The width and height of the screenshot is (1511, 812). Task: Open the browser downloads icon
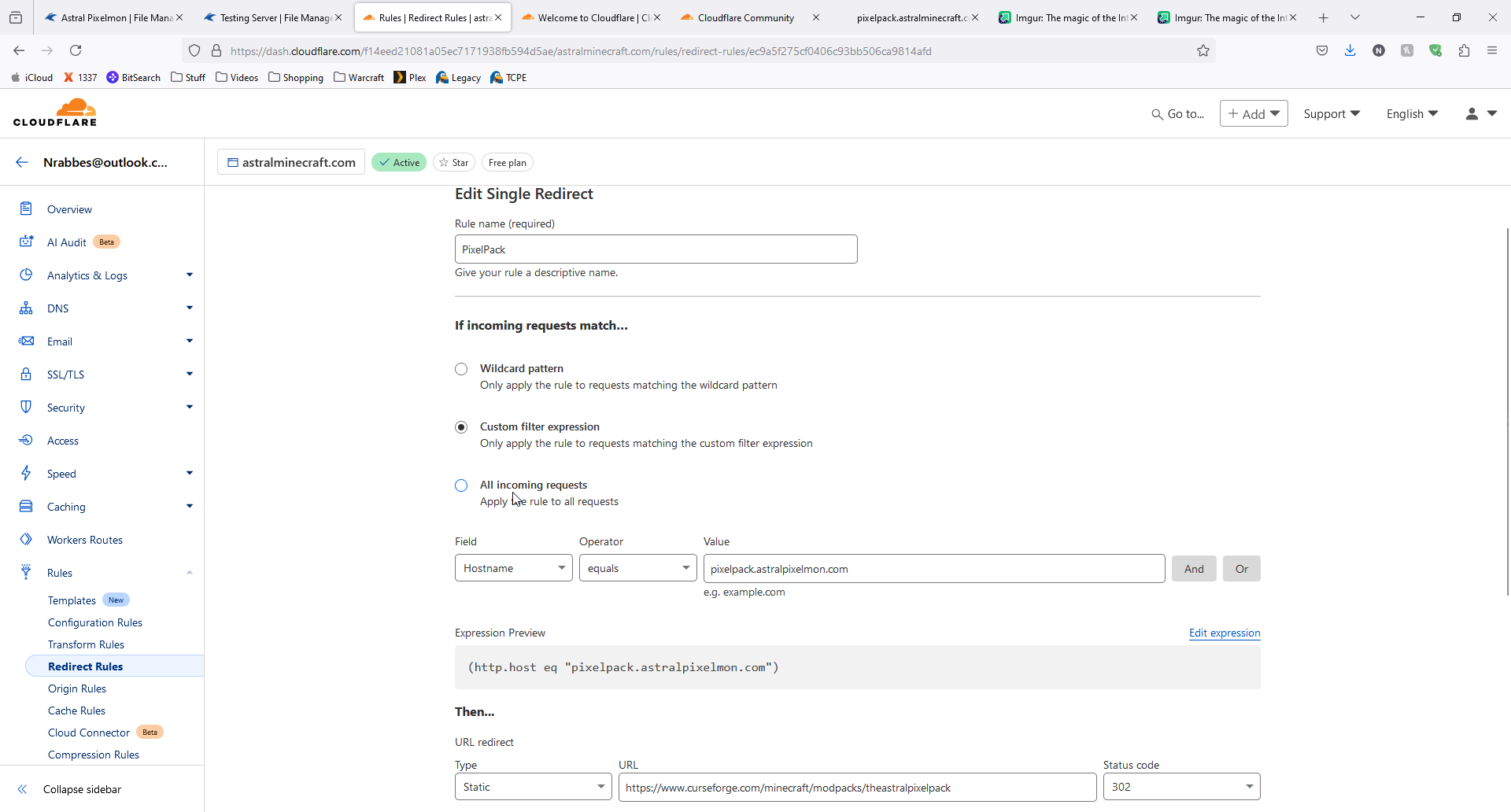point(1350,50)
